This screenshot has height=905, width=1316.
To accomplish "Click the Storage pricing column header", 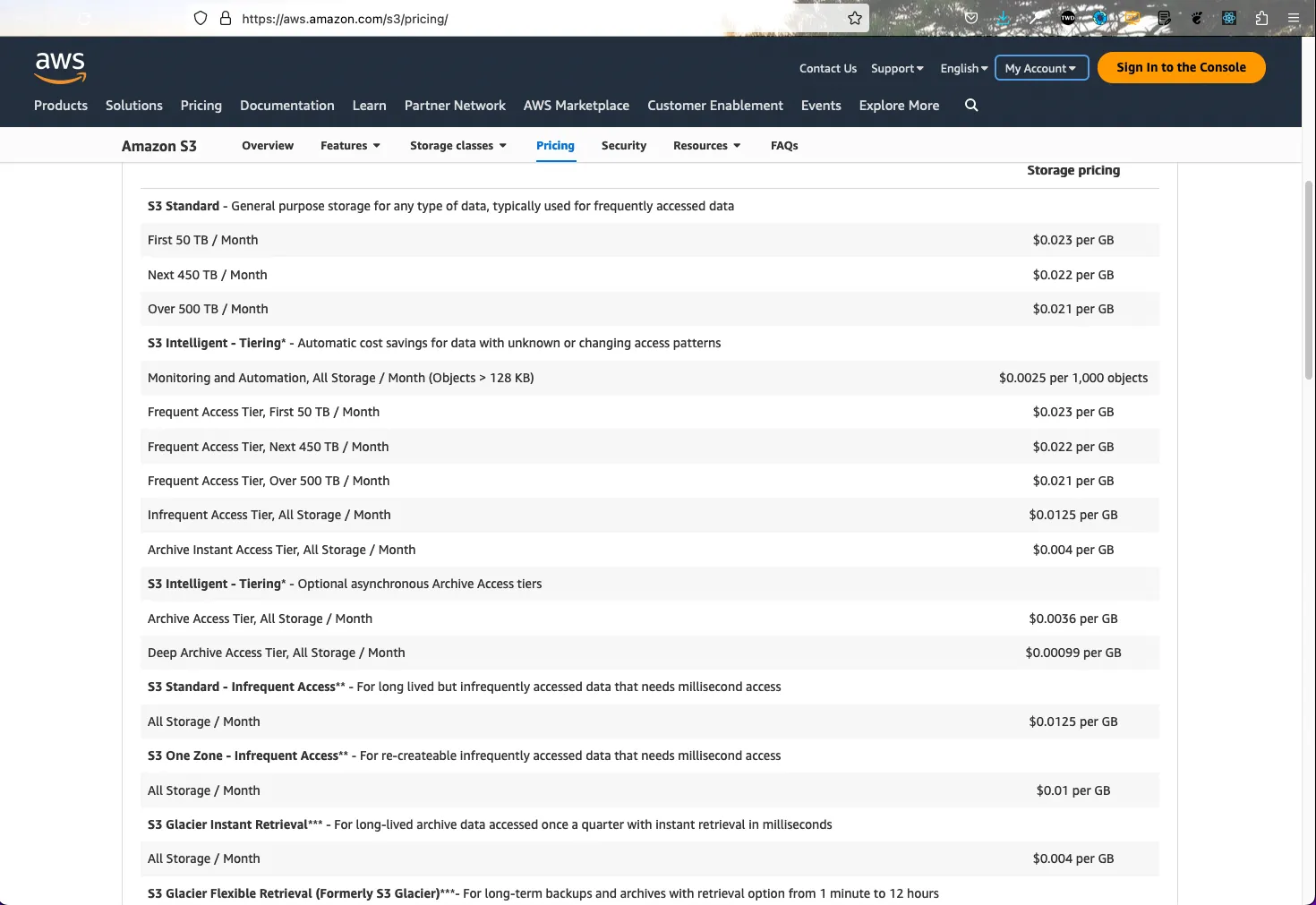I will [x=1073, y=170].
